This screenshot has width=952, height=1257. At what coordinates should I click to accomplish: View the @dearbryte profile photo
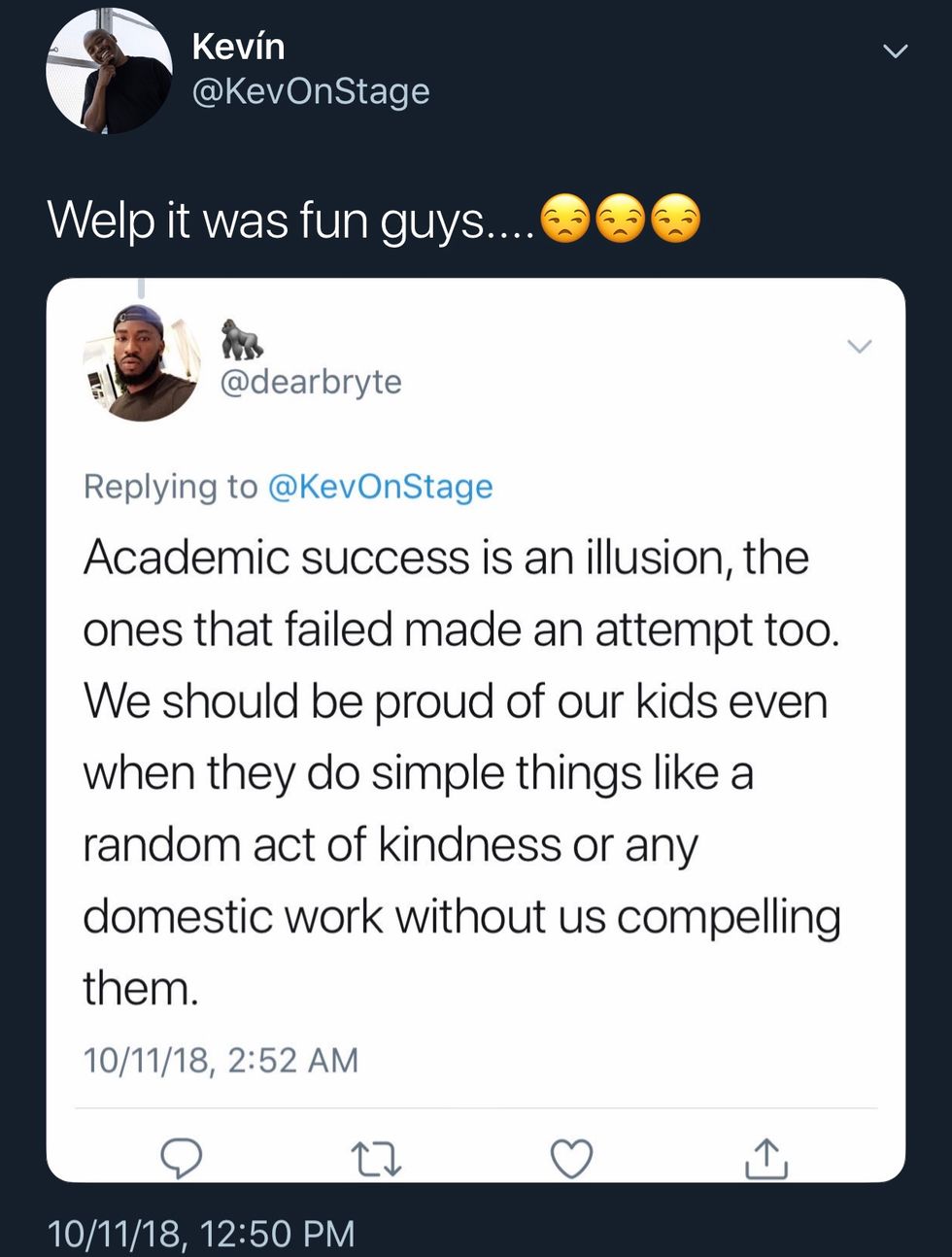(x=141, y=362)
